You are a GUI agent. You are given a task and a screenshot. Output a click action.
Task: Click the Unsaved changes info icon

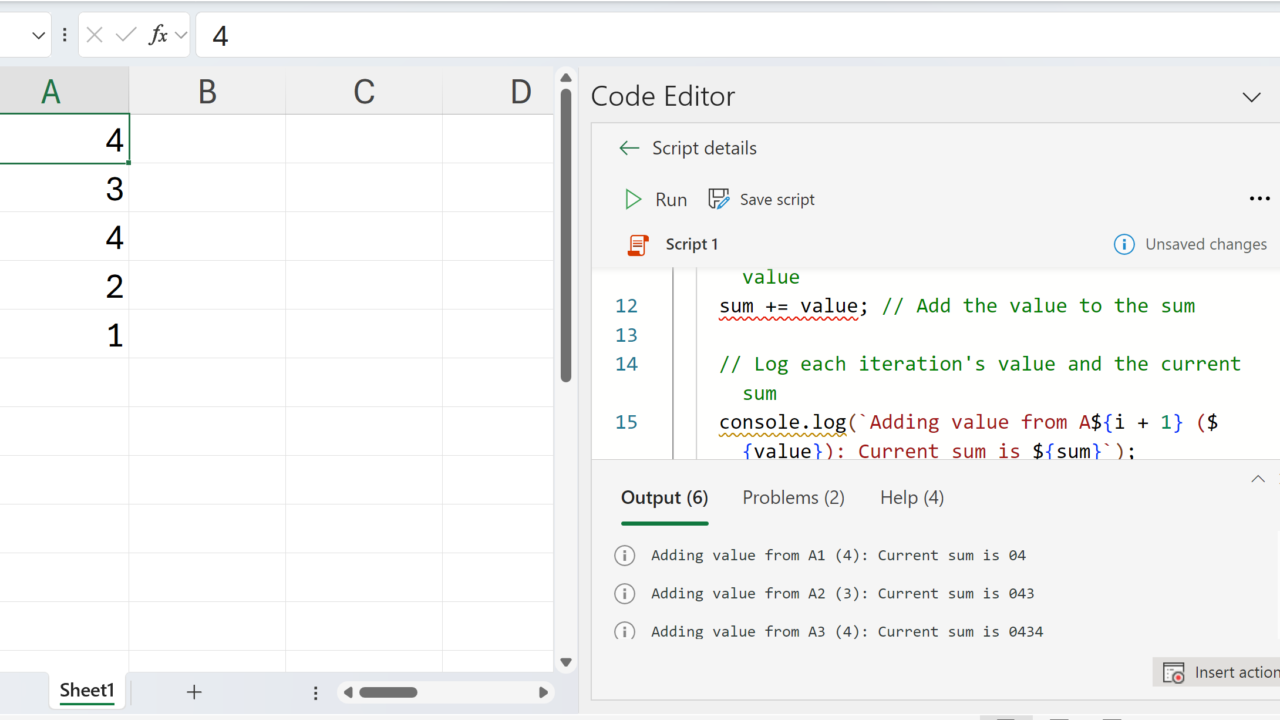pyautogui.click(x=1124, y=244)
